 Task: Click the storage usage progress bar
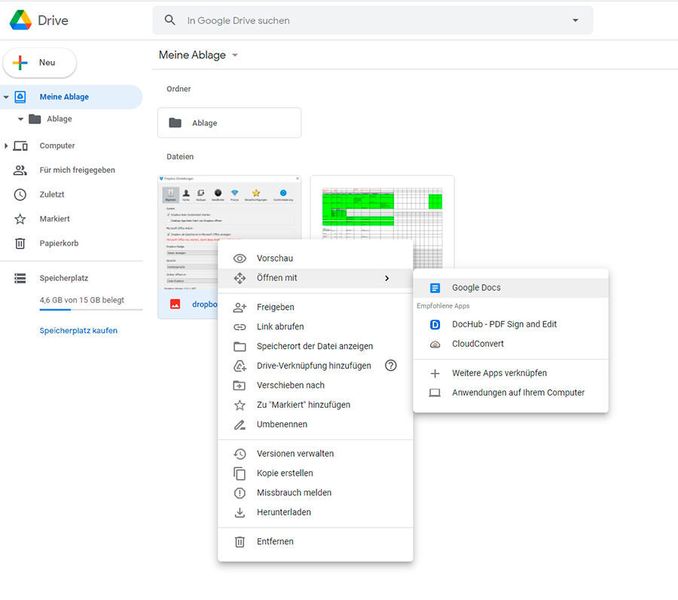[x=91, y=310]
